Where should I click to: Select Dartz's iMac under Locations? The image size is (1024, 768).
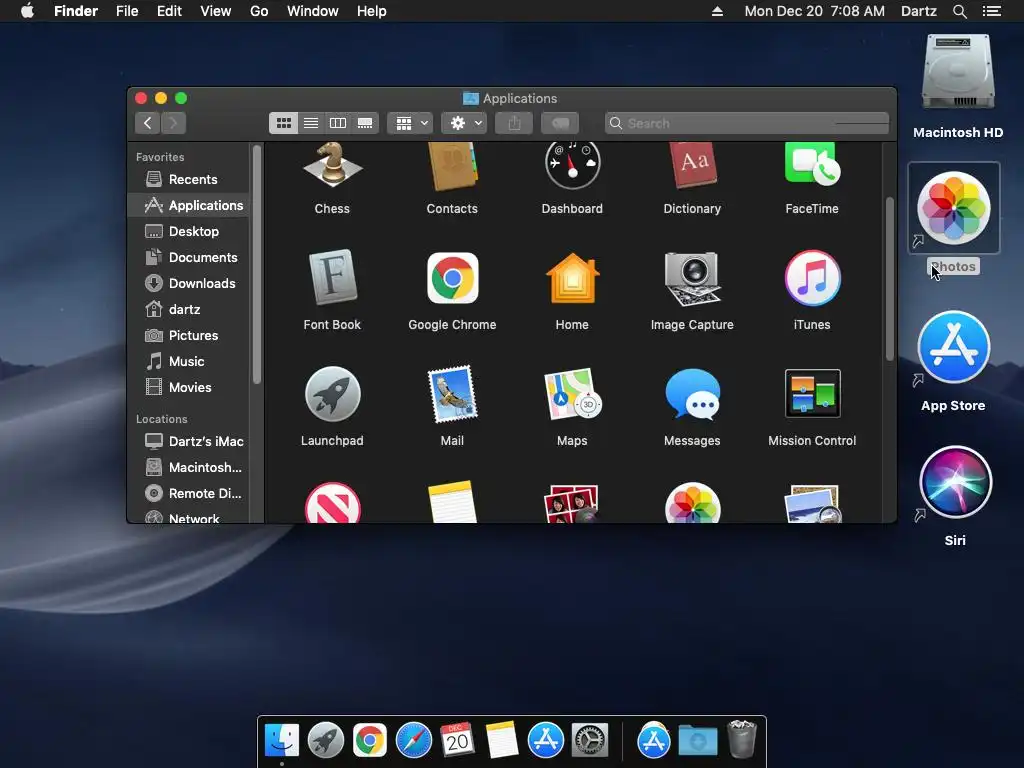188,441
